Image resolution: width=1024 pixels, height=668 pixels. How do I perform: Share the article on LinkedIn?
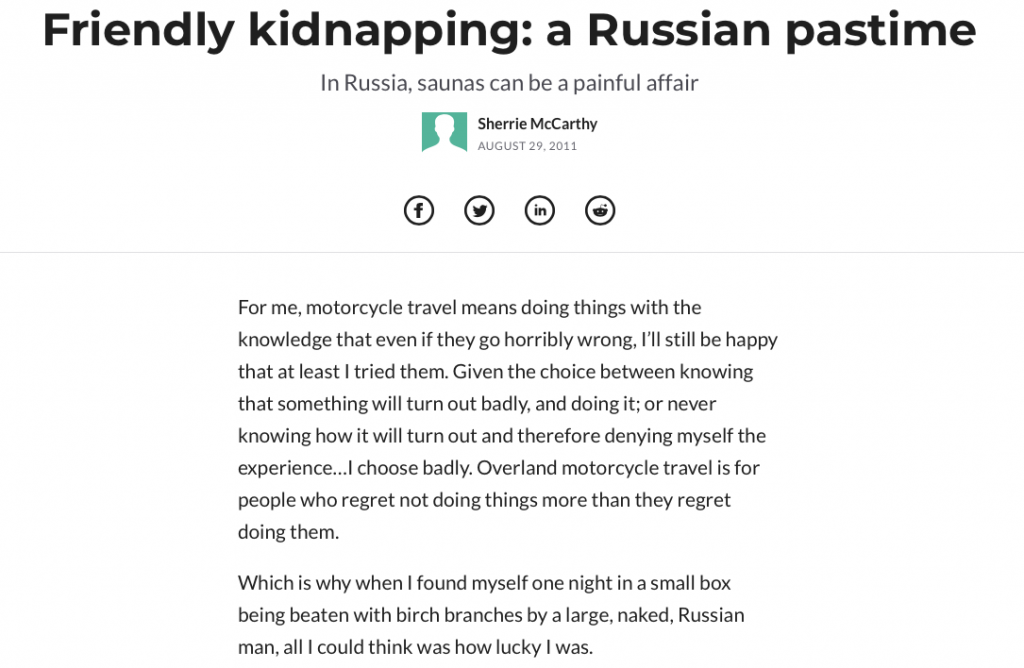tap(539, 210)
